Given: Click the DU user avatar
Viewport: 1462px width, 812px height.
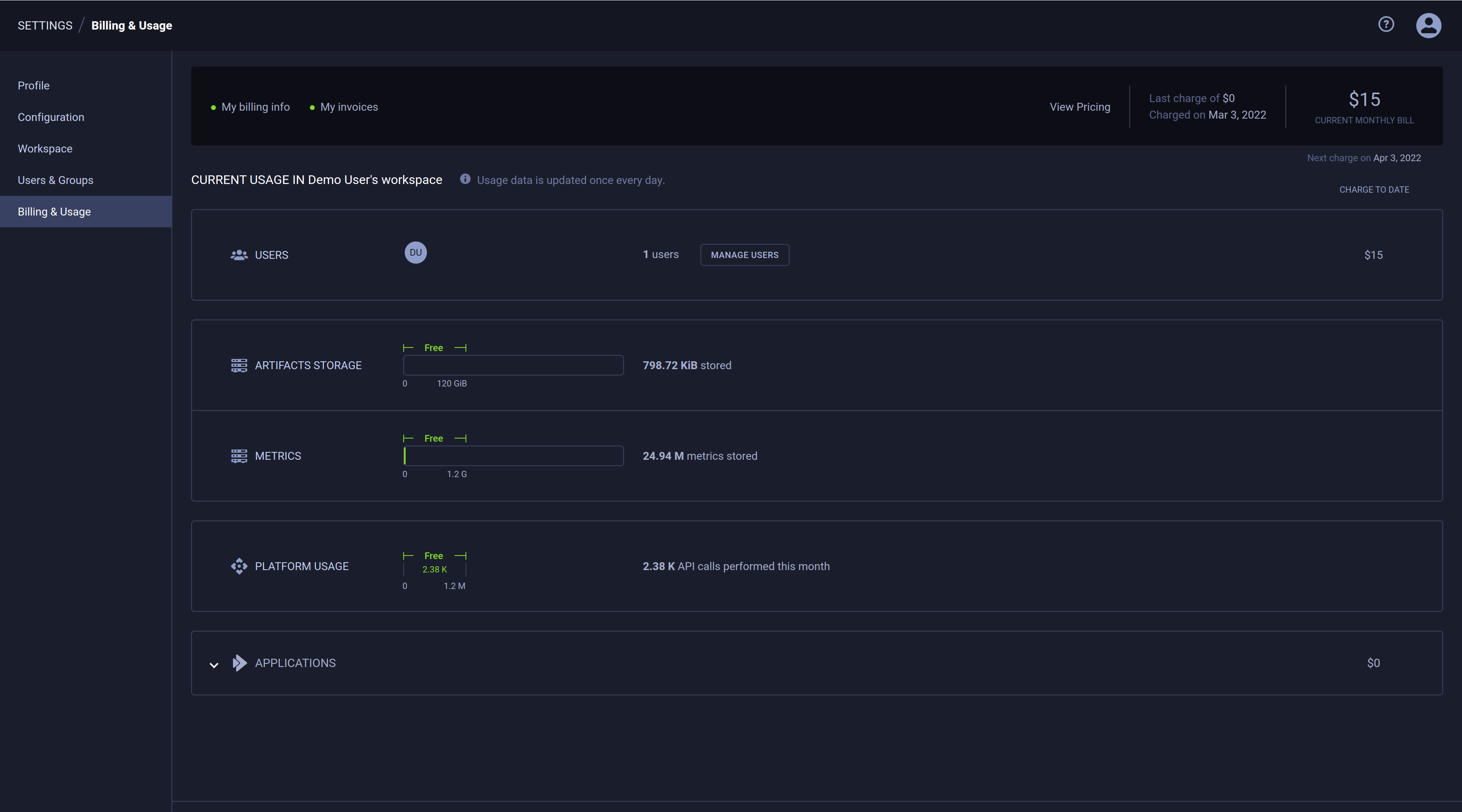Looking at the screenshot, I should pos(415,253).
